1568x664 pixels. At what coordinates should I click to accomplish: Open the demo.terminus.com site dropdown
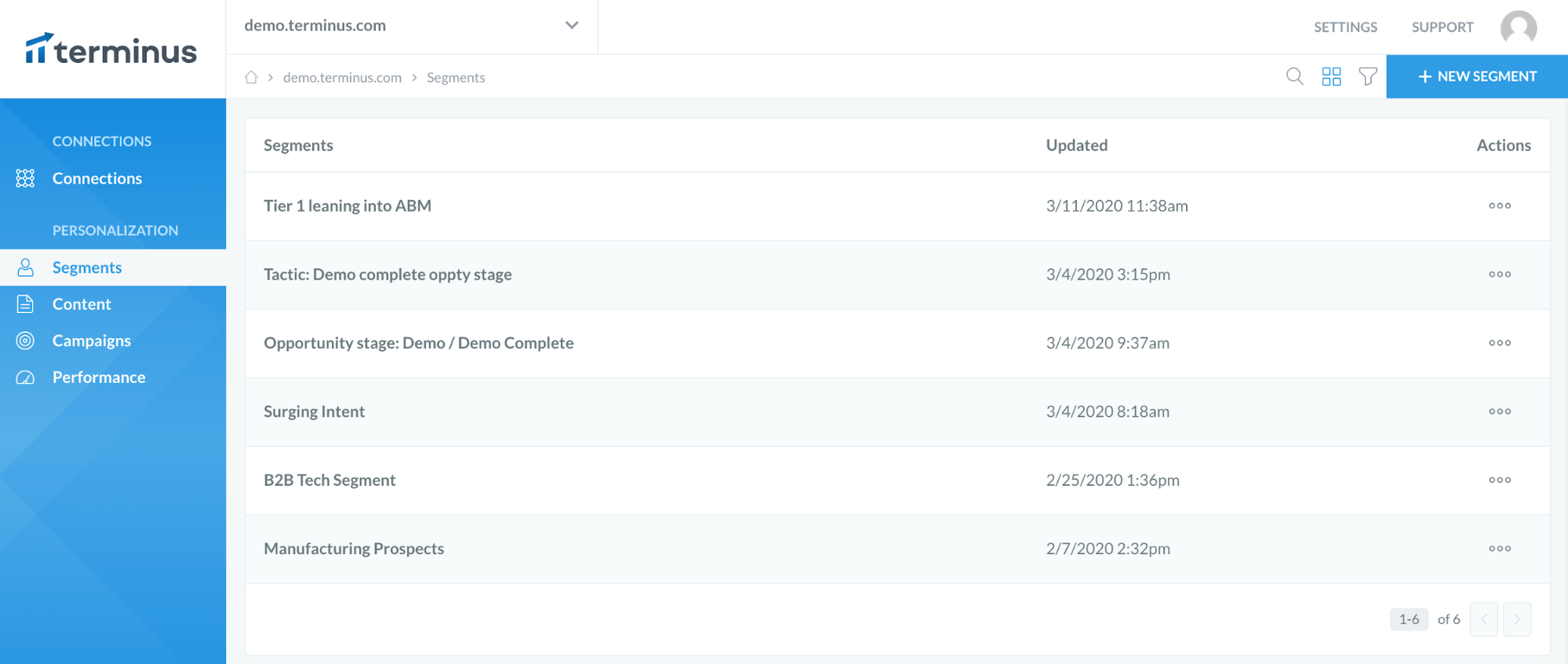412,25
